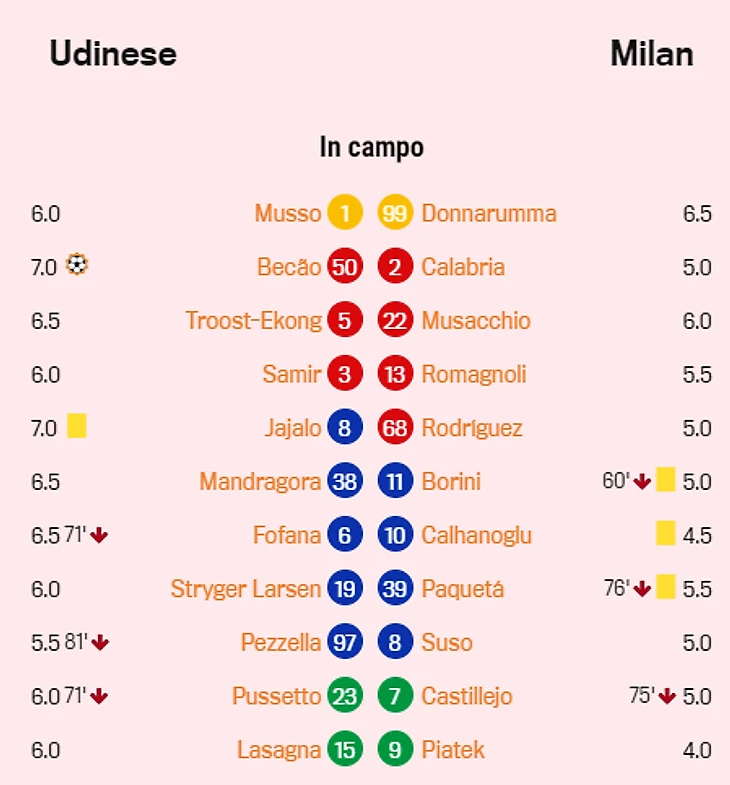The image size is (730, 785).
Task: Click Fofana's substitution arrow icon
Action: 99,535
